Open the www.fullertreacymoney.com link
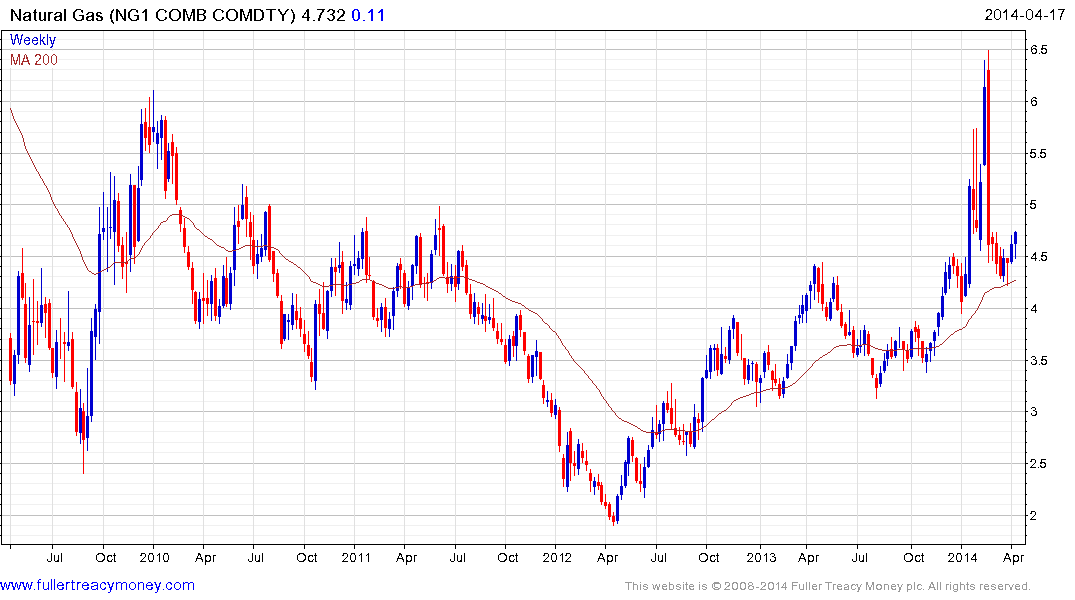The image size is (1075, 600). click(97, 584)
